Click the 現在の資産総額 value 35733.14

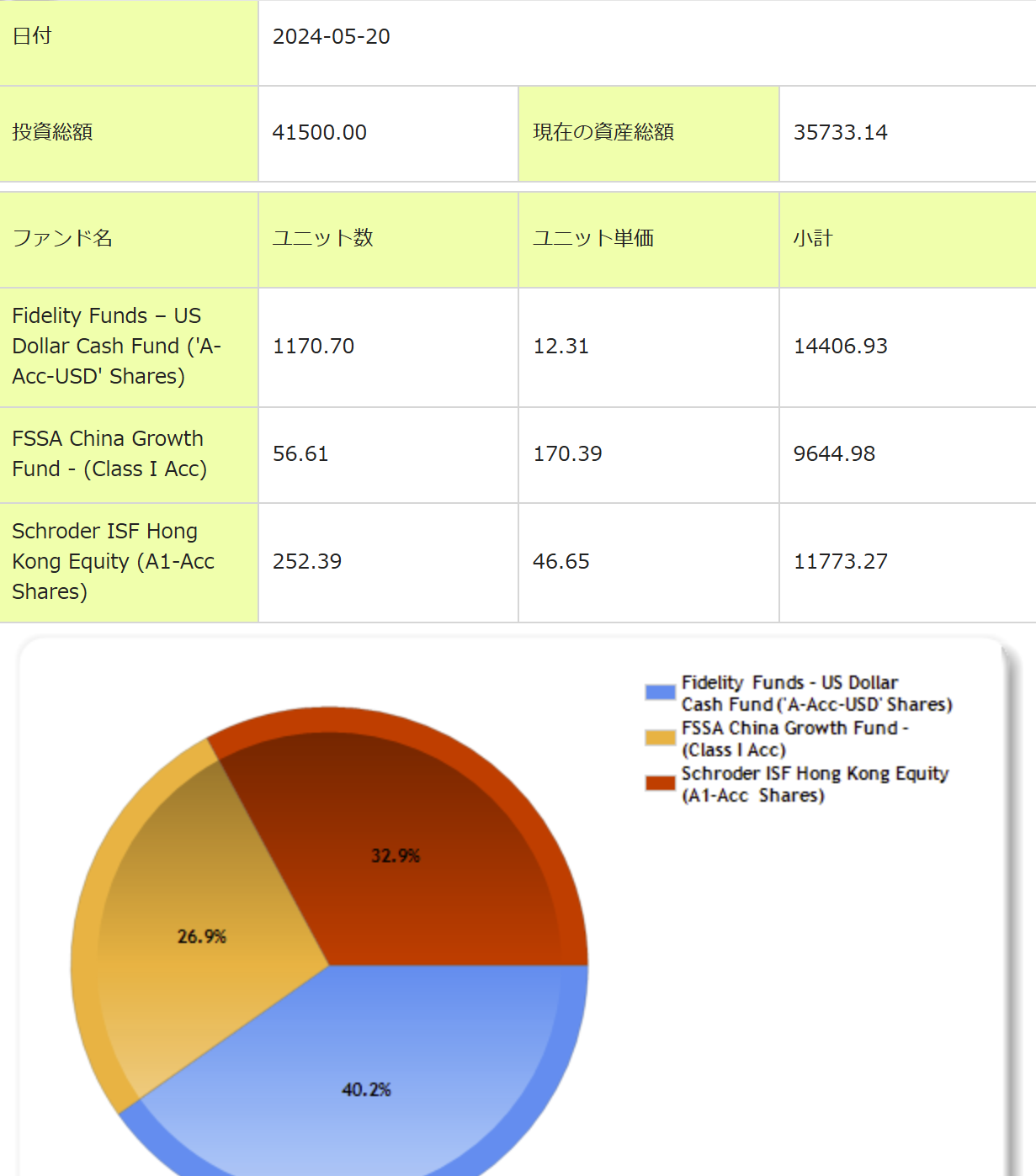(x=840, y=133)
